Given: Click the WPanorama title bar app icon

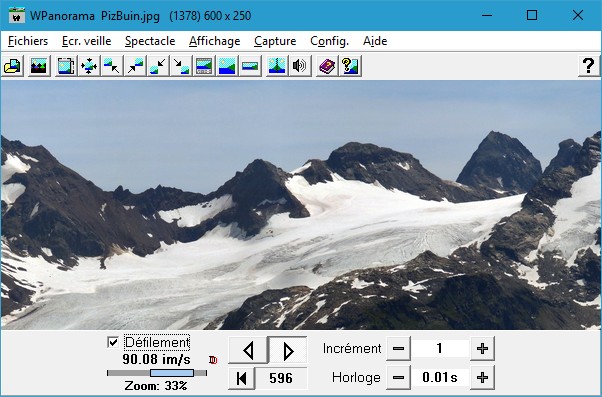Looking at the screenshot, I should coord(17,16).
